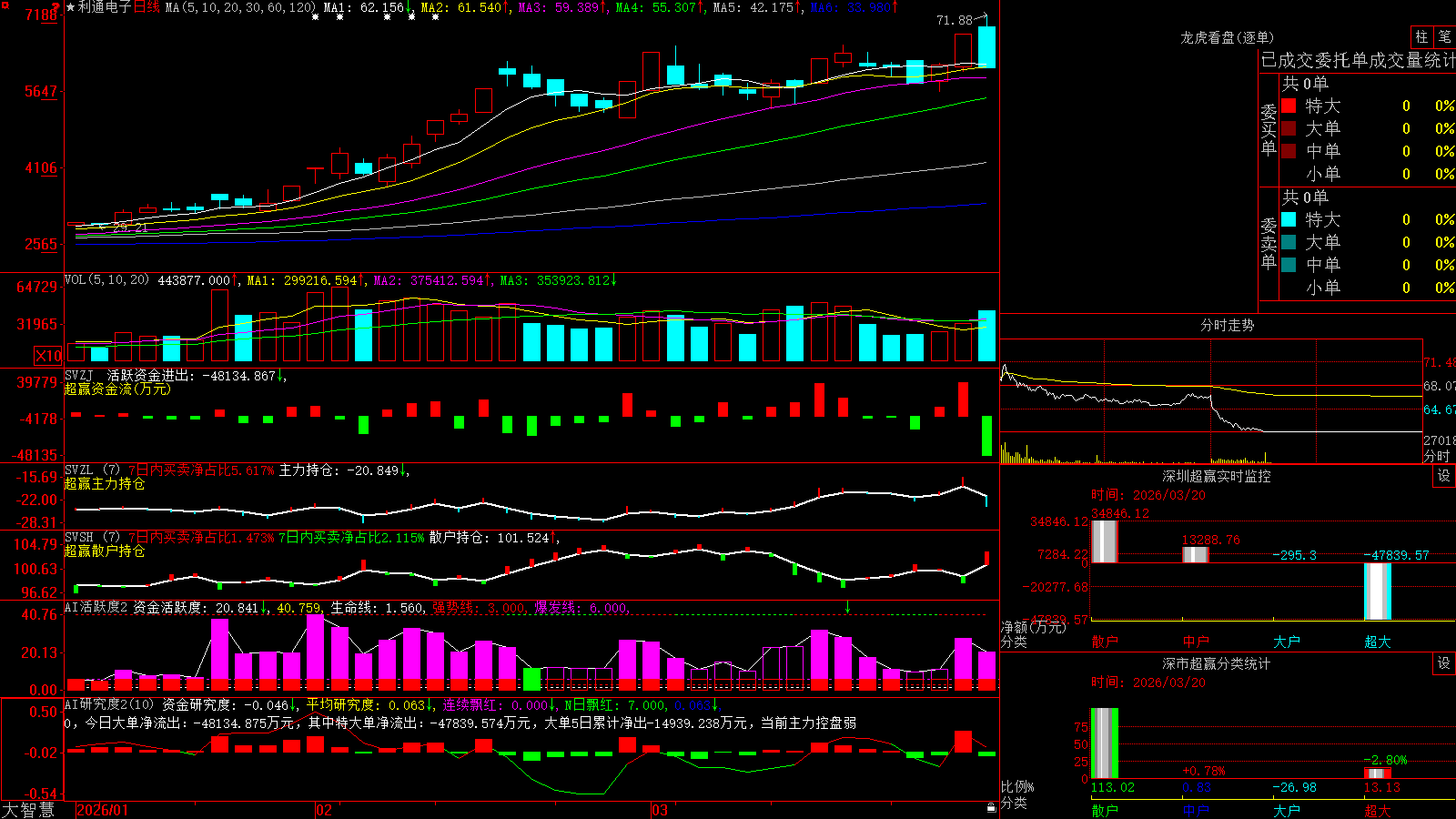Viewport: 1456px width, 819px height.
Task: Click the green arrow marker in AI活跃度 pane
Action: click(x=848, y=608)
